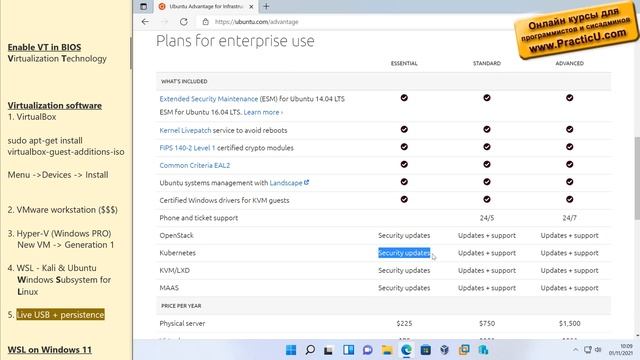The height and width of the screenshot is (360, 640).
Task: Click the Physical server row label
Action: pyautogui.click(x=182, y=323)
